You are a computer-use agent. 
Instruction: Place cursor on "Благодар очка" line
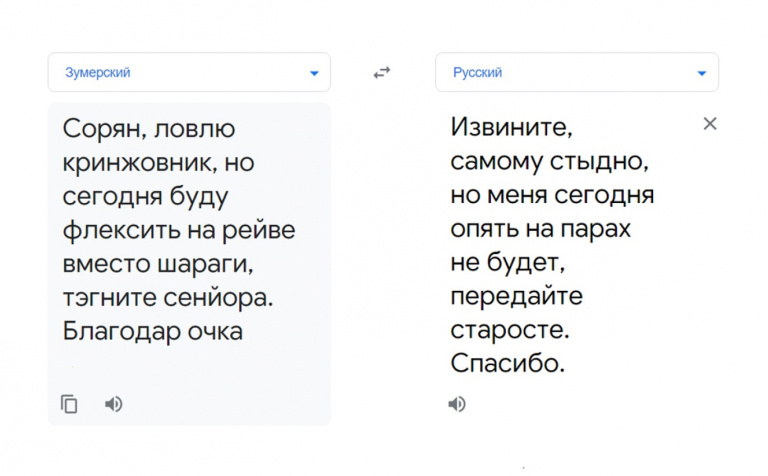click(x=152, y=331)
